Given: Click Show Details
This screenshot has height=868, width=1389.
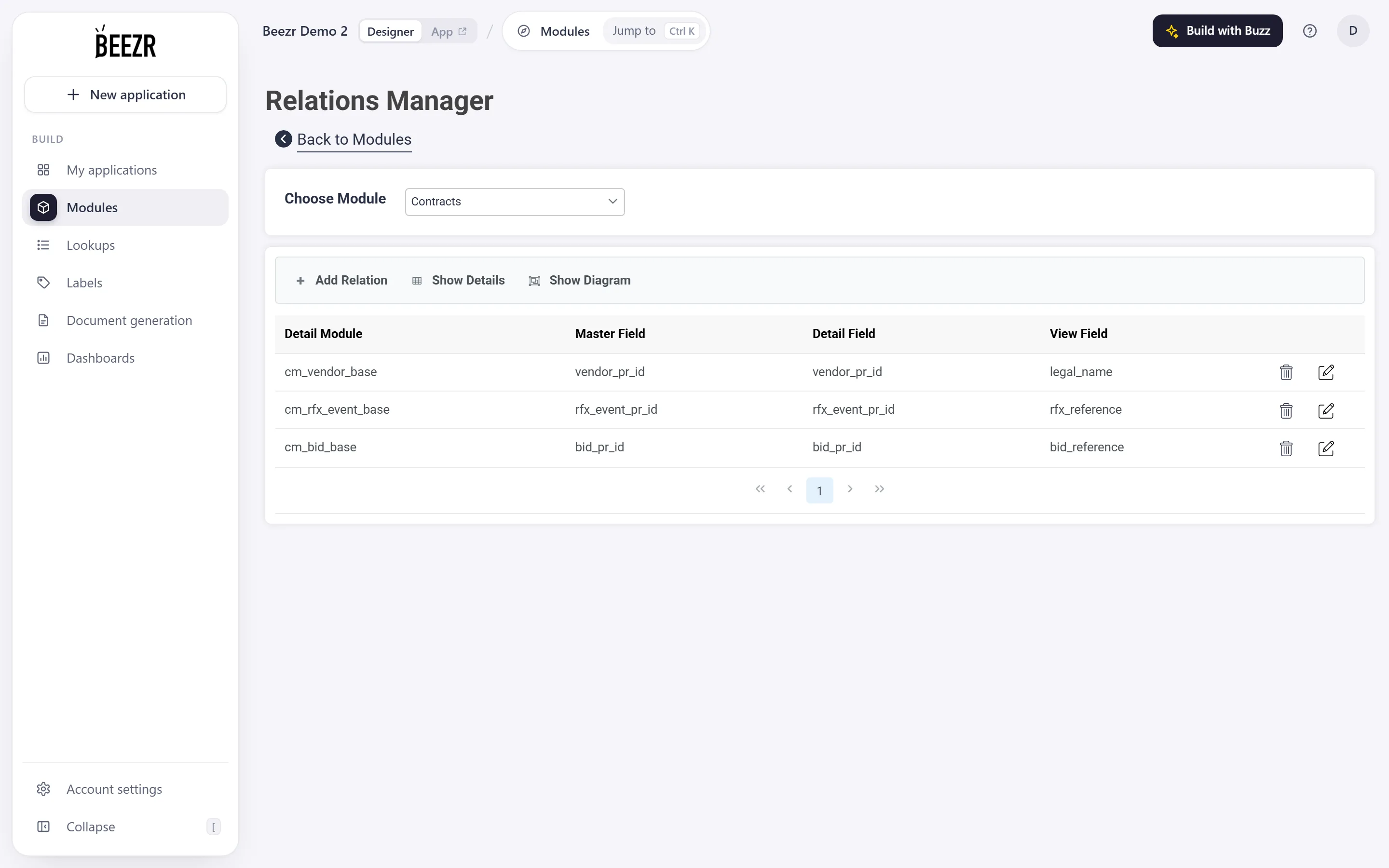Looking at the screenshot, I should (x=459, y=280).
